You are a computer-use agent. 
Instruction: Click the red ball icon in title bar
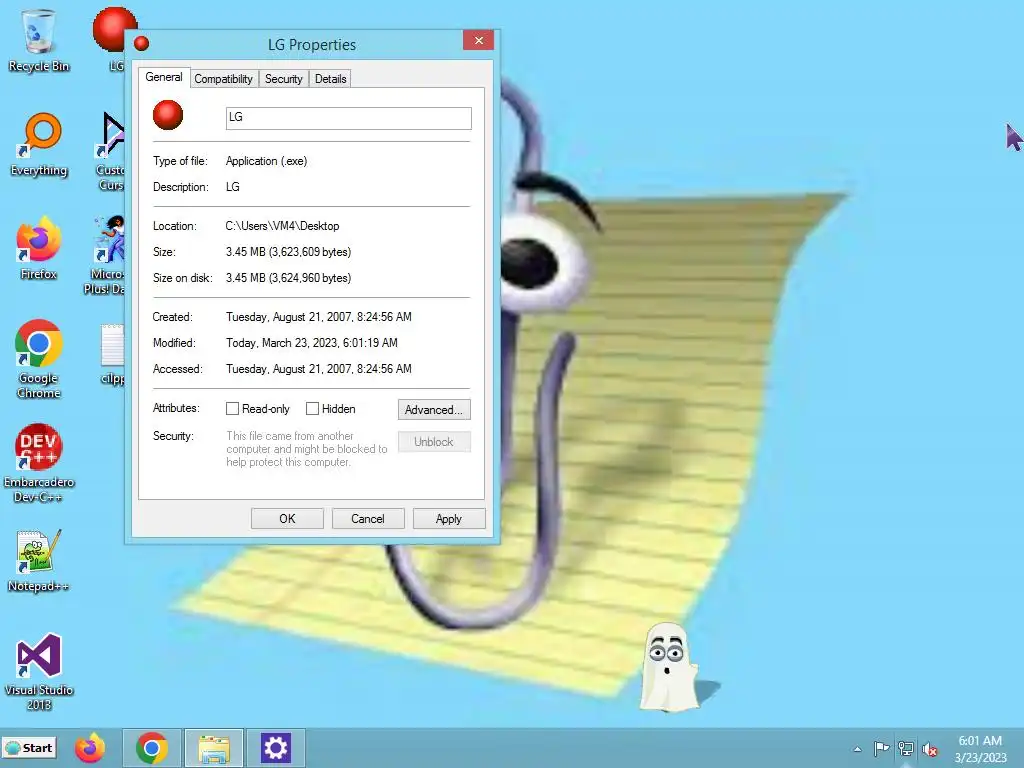point(141,44)
